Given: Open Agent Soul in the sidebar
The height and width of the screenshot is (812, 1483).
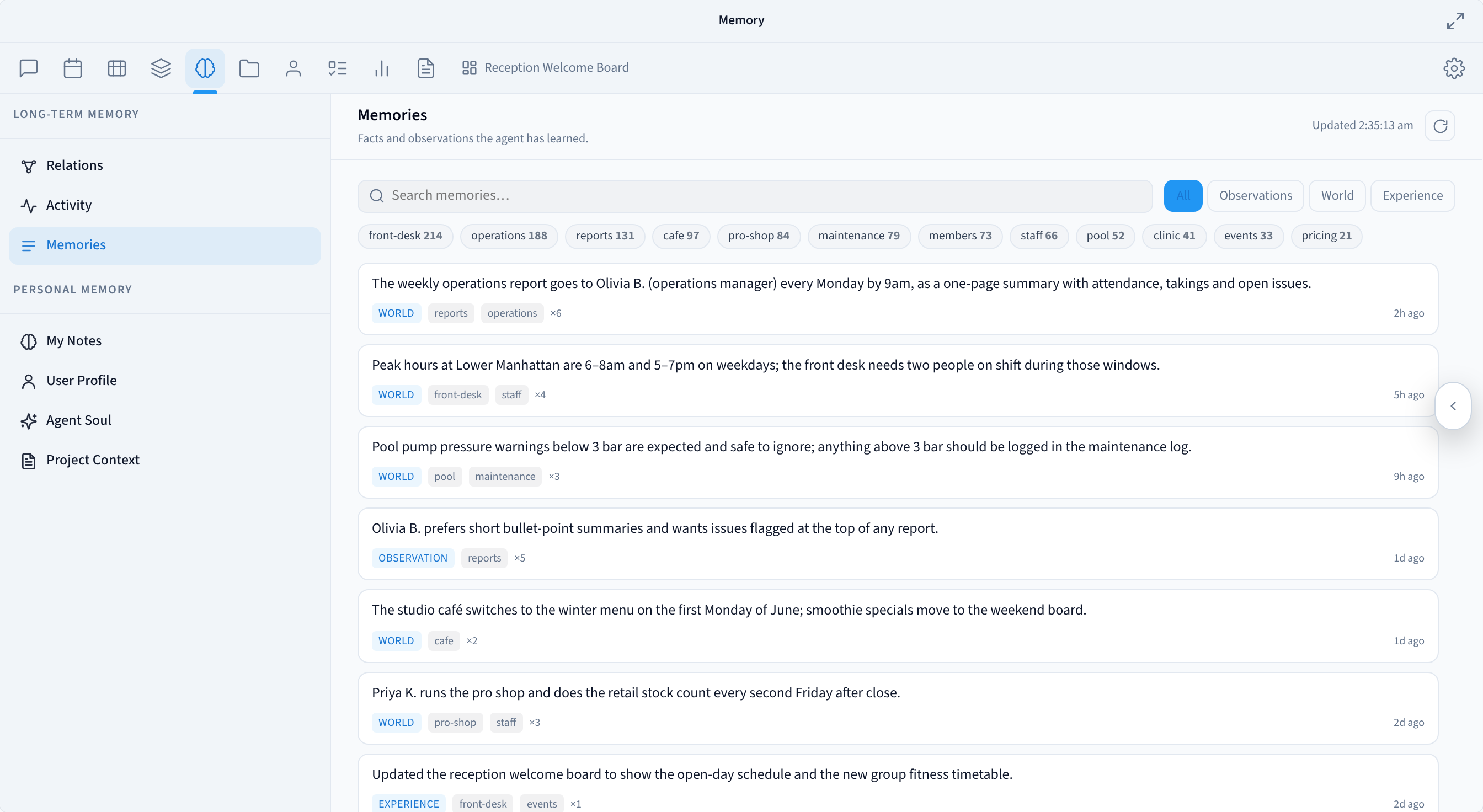Looking at the screenshot, I should coord(164,421).
